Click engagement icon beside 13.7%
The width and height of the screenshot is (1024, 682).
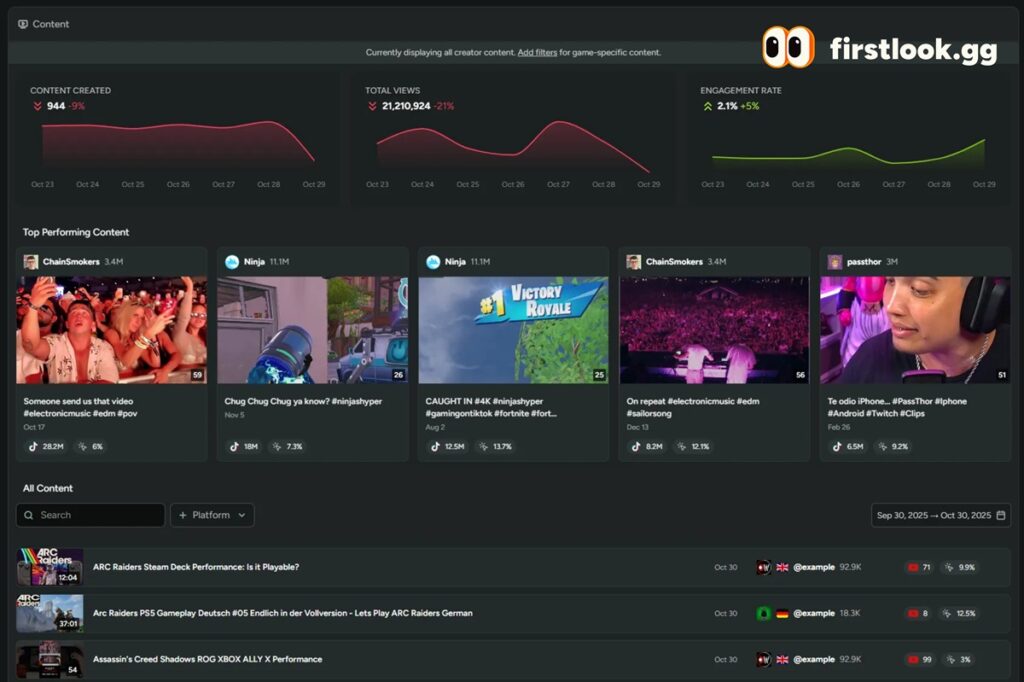pos(483,447)
